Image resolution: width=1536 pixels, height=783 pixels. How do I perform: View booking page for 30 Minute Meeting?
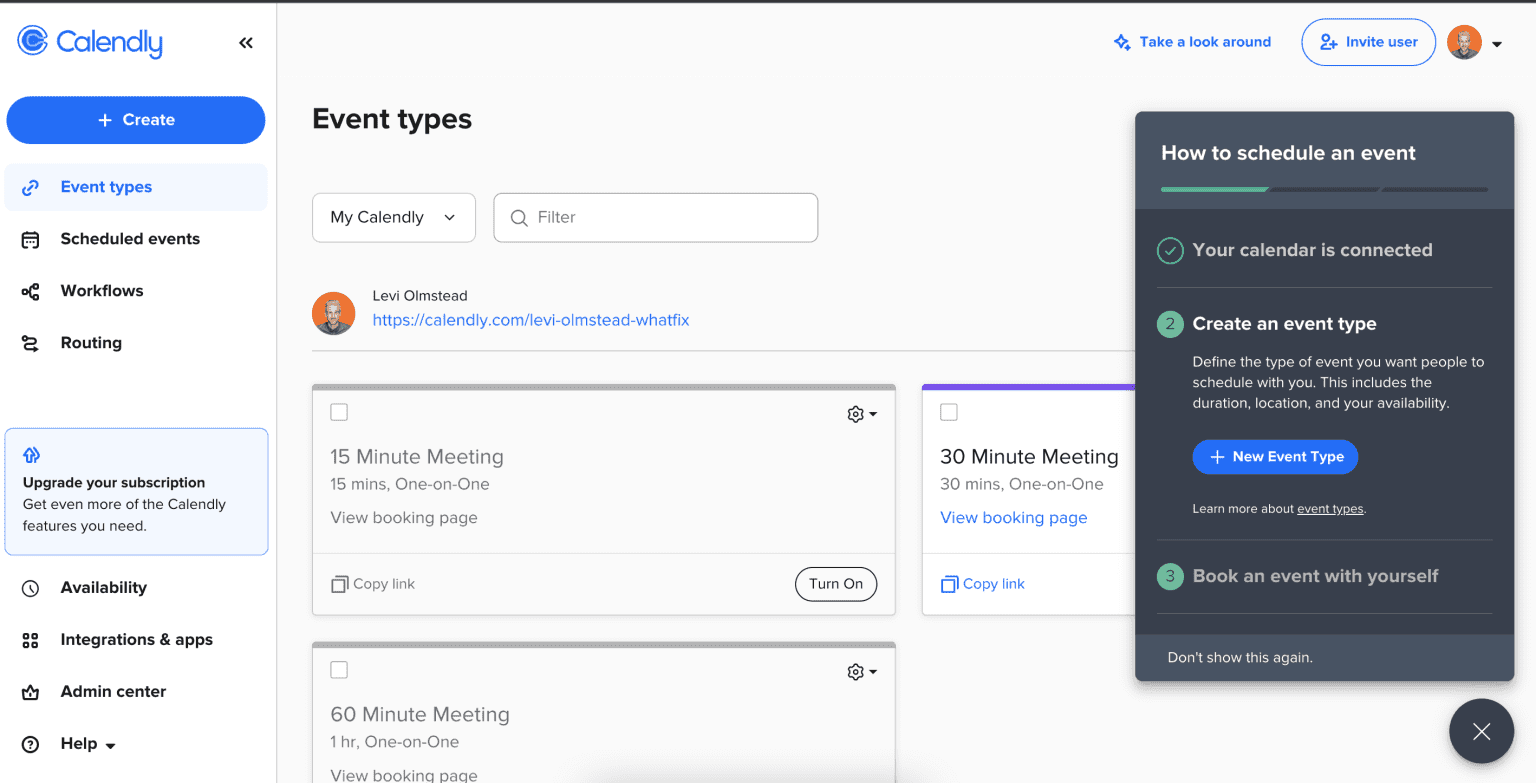(1014, 518)
